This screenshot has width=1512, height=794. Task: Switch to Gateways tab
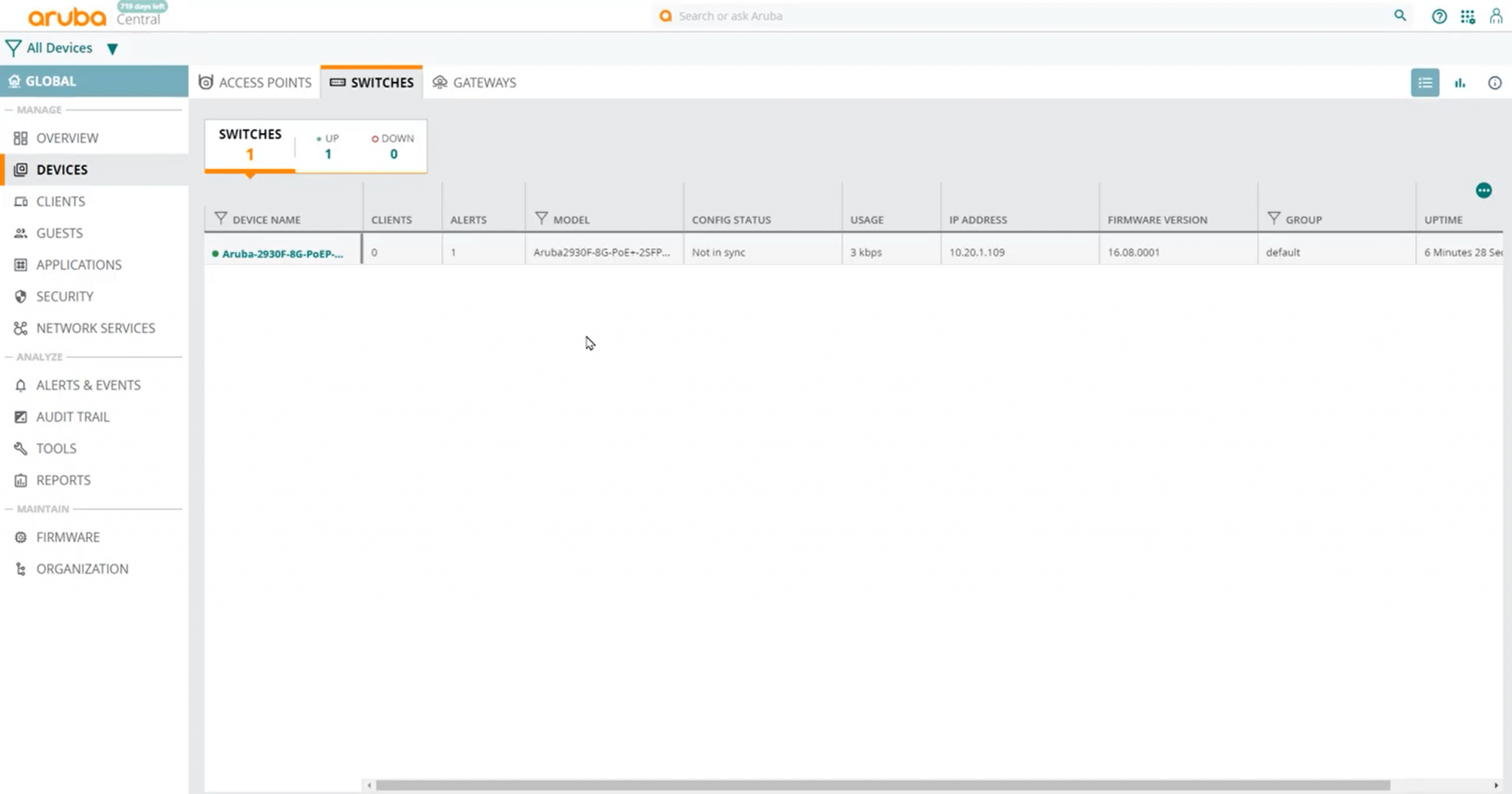pyautogui.click(x=474, y=83)
